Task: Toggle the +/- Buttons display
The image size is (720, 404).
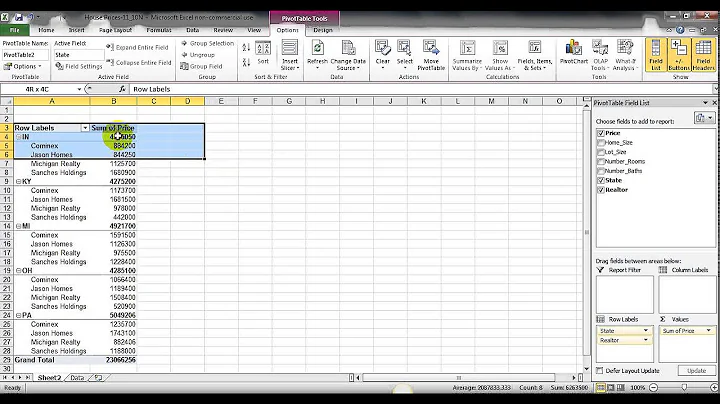Action: tap(679, 55)
